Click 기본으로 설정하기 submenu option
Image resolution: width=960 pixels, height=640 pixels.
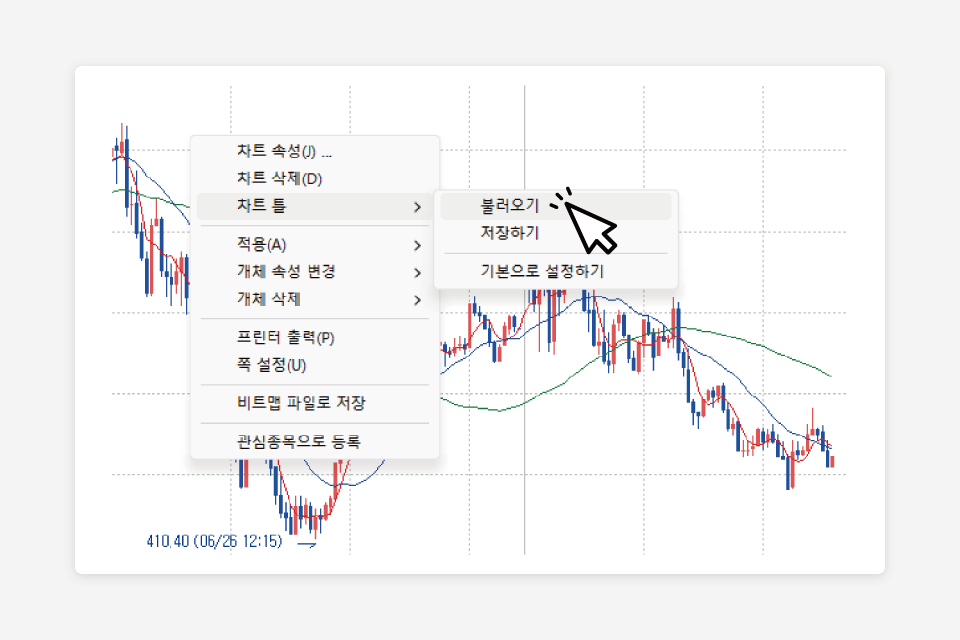pos(542,271)
